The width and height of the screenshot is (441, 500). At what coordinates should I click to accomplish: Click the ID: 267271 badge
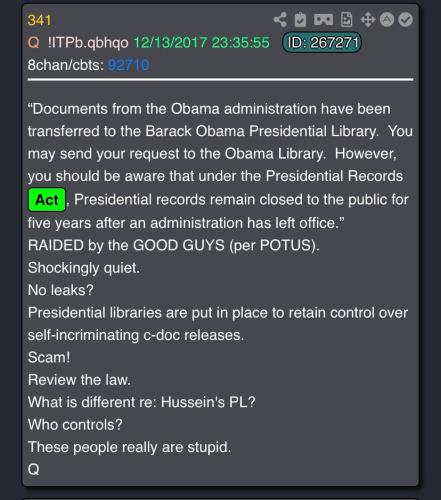[x=322, y=43]
